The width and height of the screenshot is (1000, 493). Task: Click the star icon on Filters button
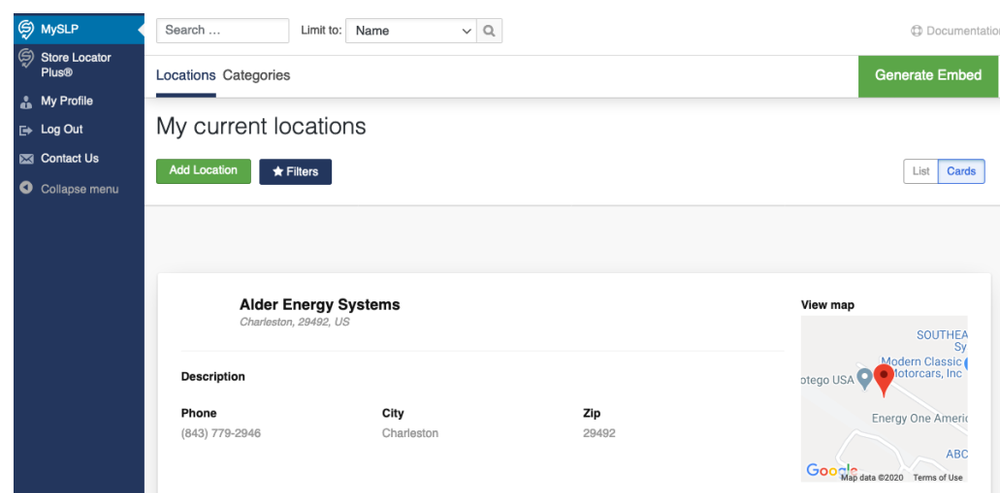pos(277,172)
